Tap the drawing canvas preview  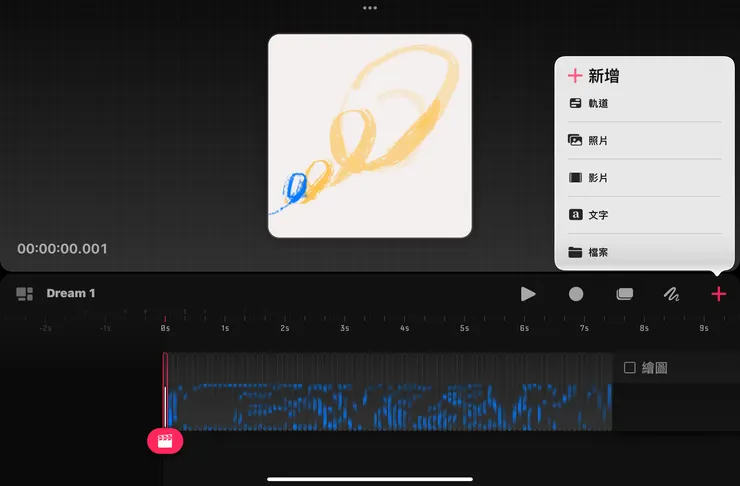point(370,136)
